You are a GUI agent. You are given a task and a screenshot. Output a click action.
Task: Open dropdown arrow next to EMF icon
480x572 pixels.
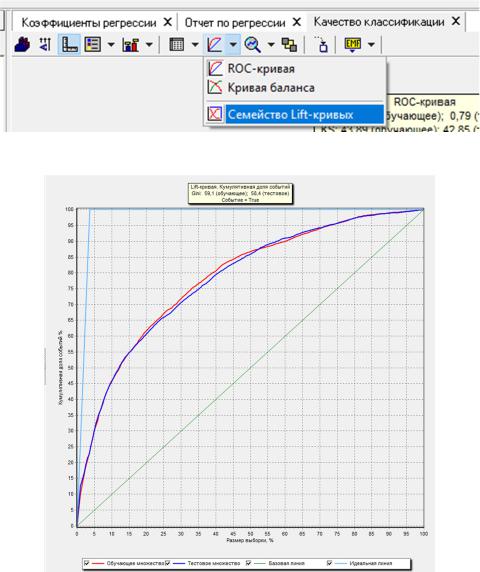click(371, 45)
